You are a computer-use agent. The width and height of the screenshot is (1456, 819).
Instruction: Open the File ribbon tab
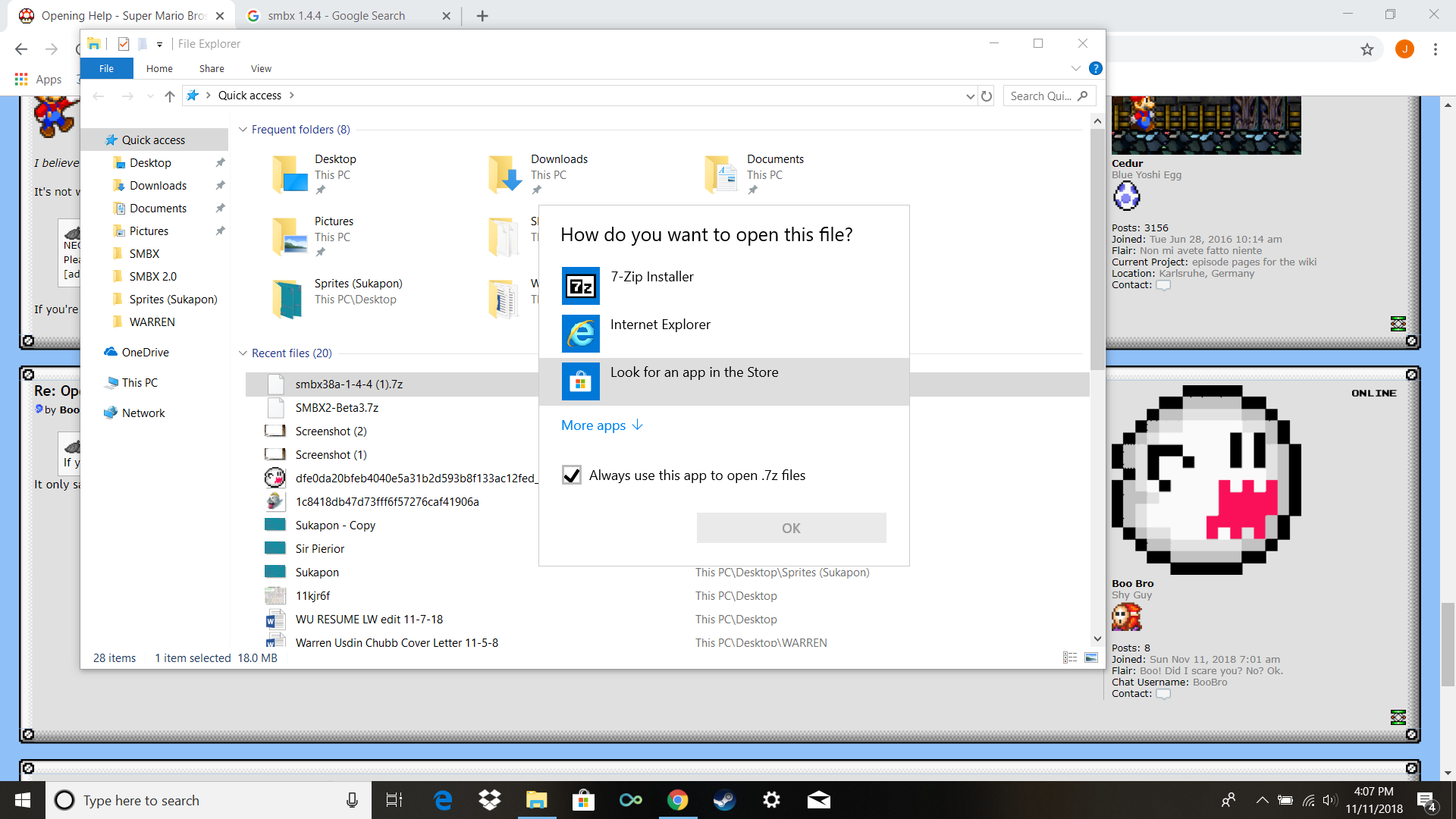point(106,68)
